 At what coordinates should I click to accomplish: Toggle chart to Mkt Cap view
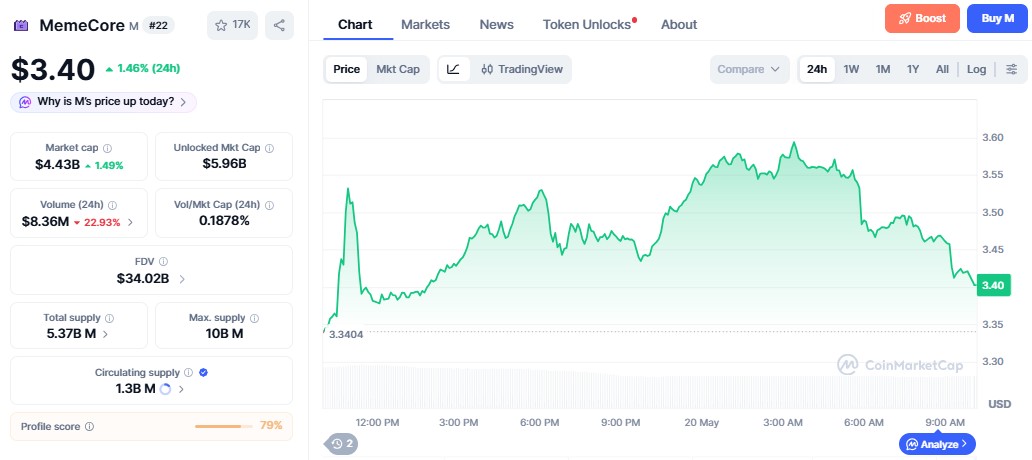point(398,69)
